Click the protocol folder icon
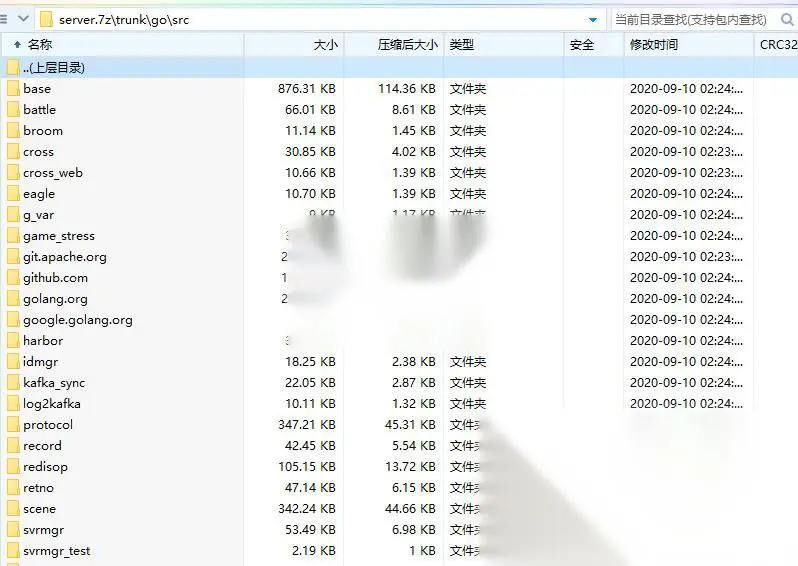This screenshot has height=566, width=798. point(14,424)
